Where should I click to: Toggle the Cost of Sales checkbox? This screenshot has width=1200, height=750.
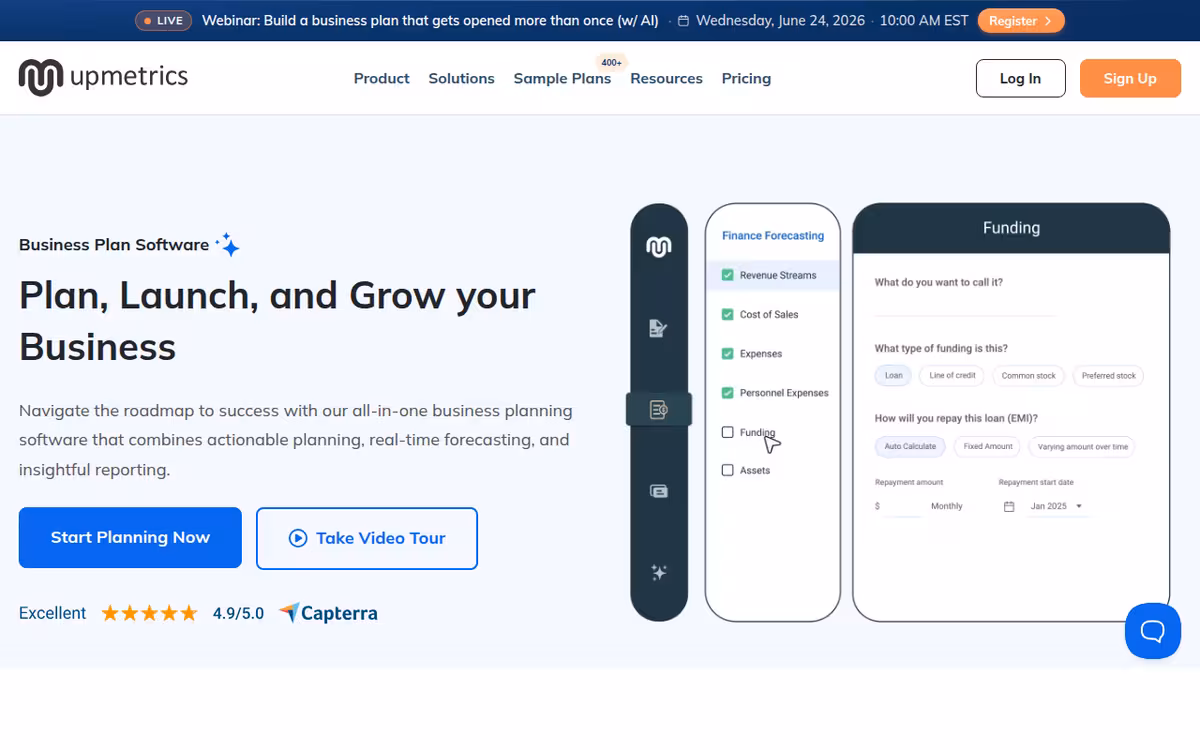727,314
